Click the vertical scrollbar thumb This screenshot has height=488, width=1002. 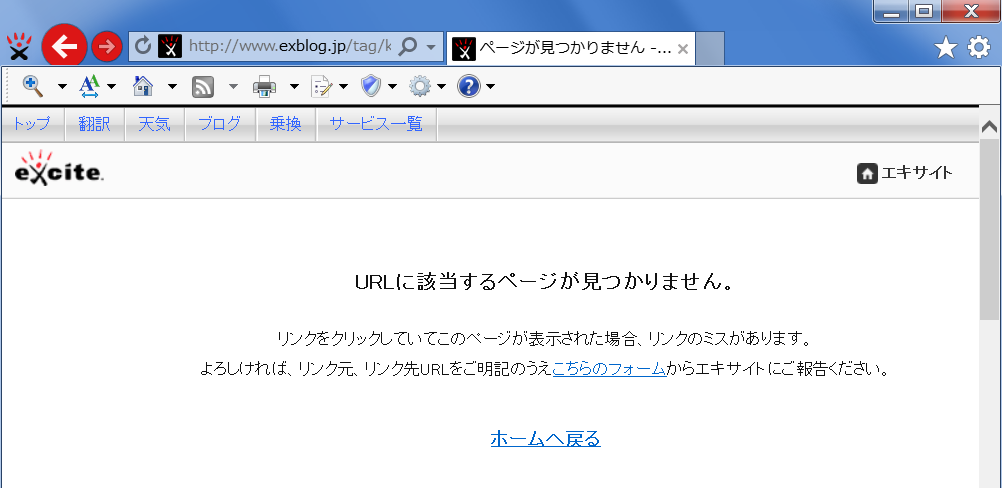(990, 230)
